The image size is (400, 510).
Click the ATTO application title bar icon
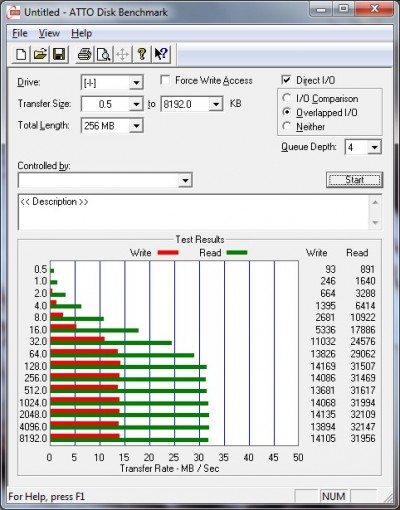(14, 13)
